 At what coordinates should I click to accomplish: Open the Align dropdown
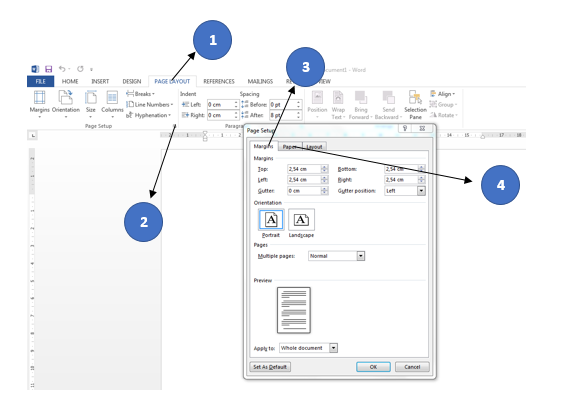[443, 94]
